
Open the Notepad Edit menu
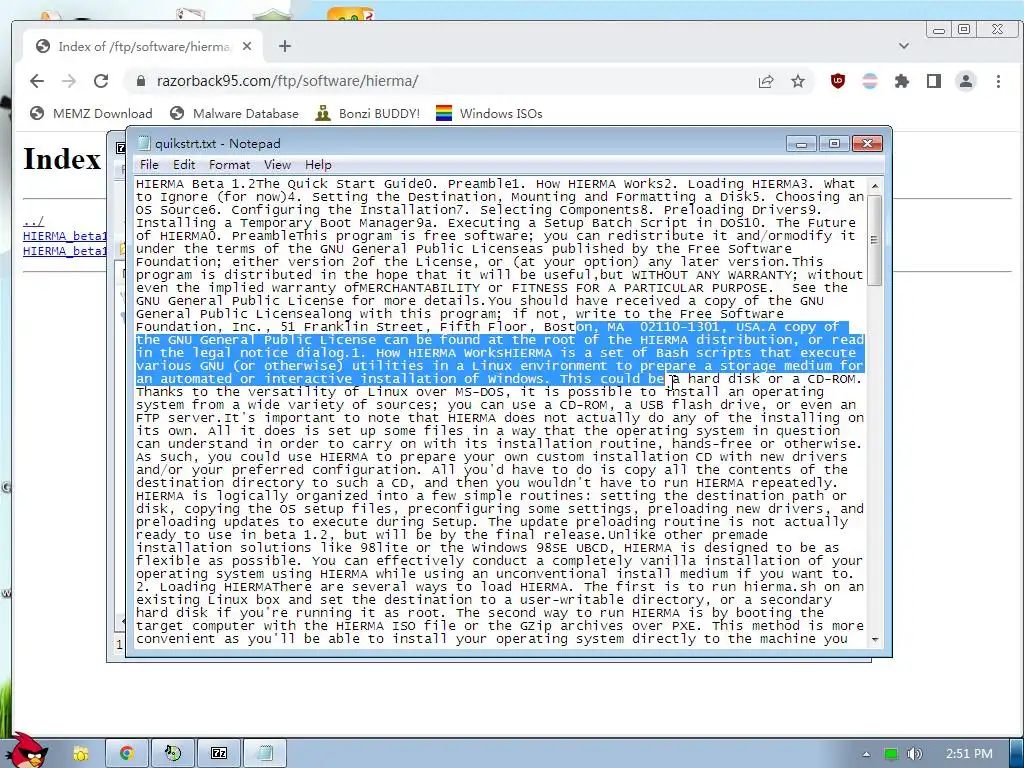tap(184, 165)
